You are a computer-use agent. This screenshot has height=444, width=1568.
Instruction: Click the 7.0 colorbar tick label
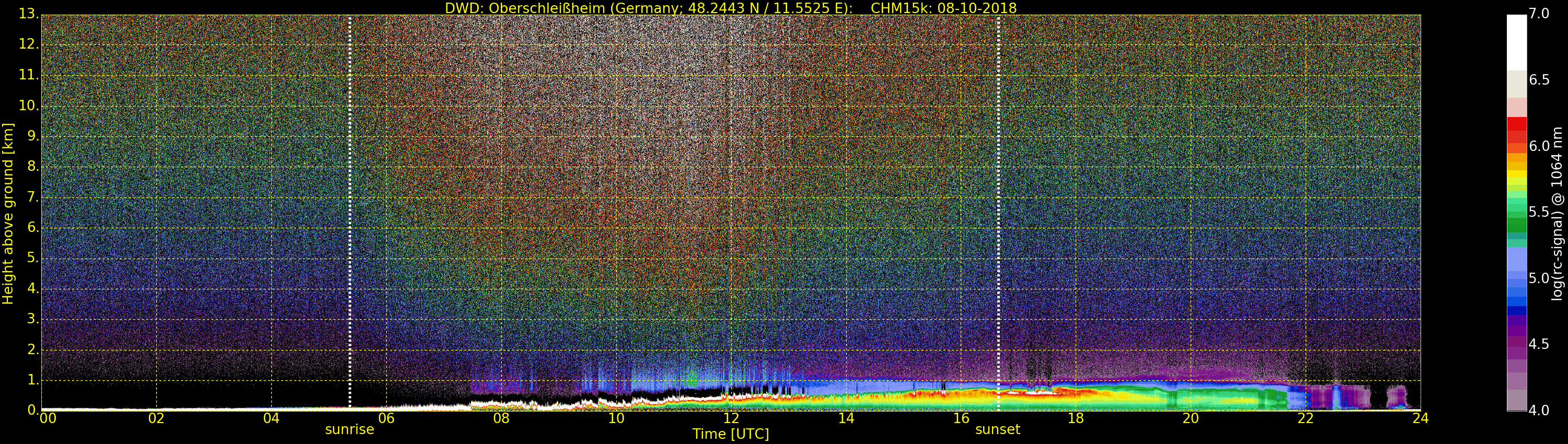1539,14
